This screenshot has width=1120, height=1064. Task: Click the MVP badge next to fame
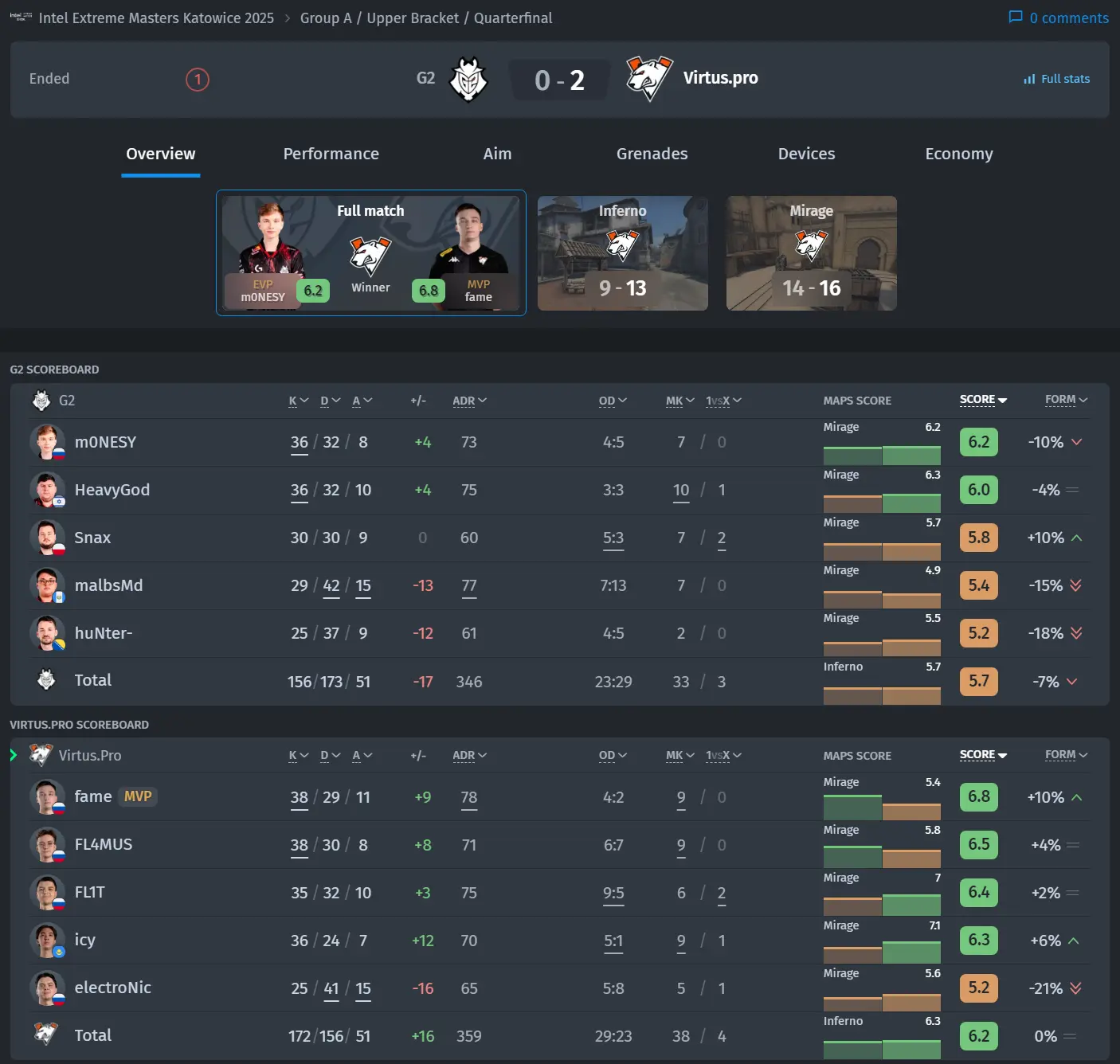138,796
